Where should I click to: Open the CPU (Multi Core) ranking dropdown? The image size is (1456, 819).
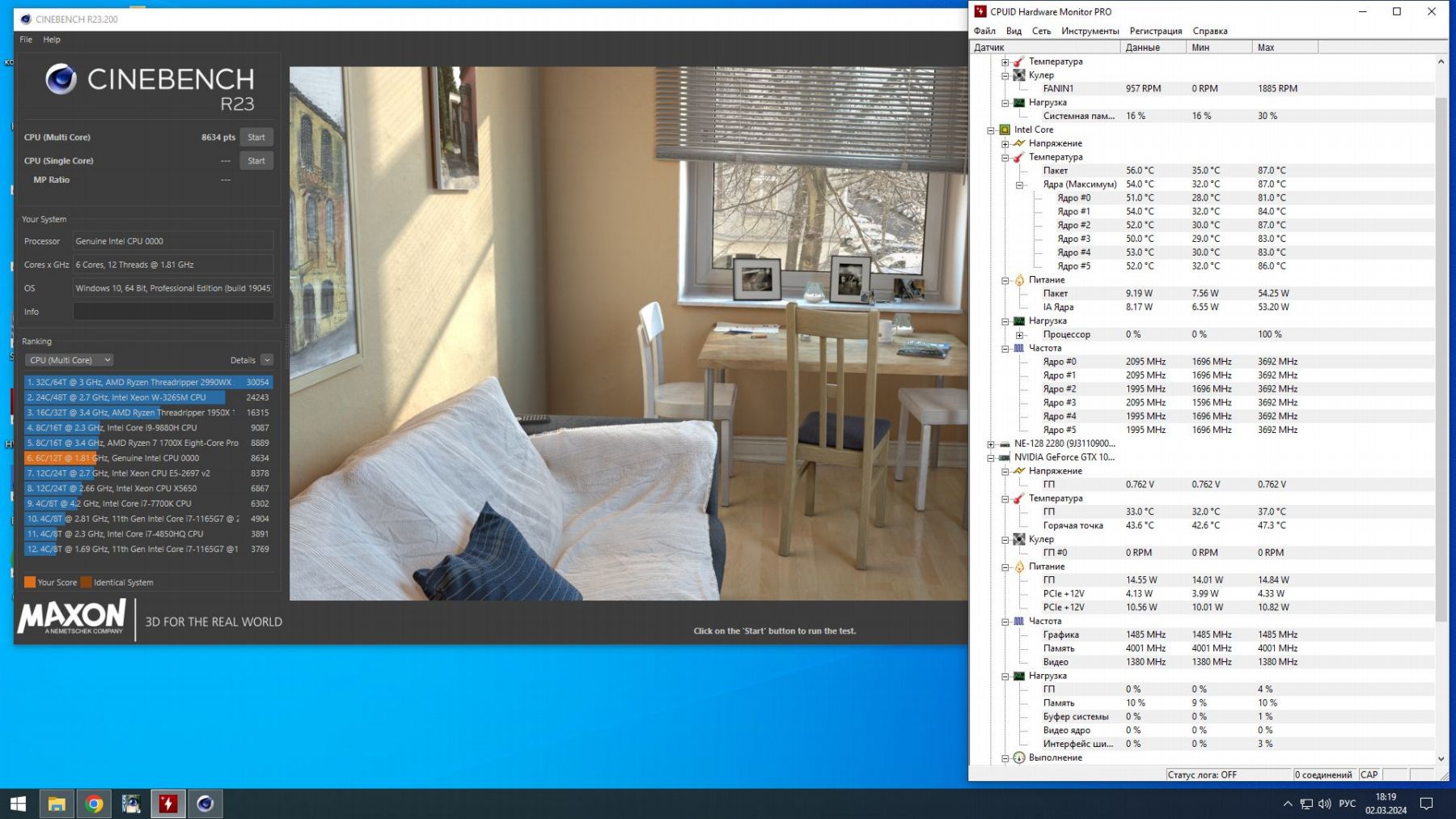click(69, 360)
